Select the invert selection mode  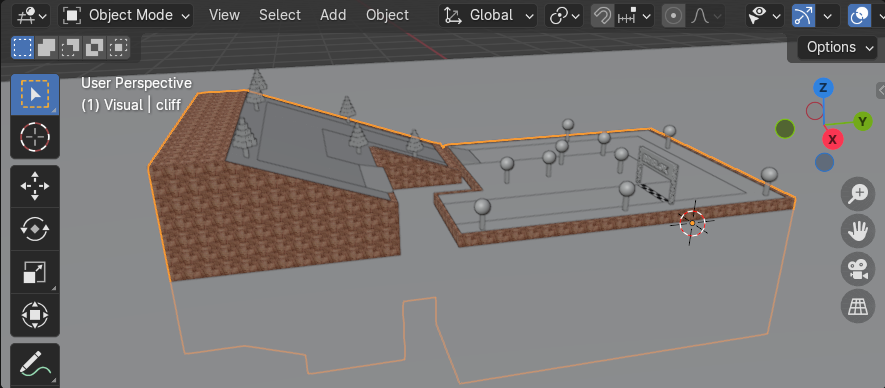tap(94, 48)
